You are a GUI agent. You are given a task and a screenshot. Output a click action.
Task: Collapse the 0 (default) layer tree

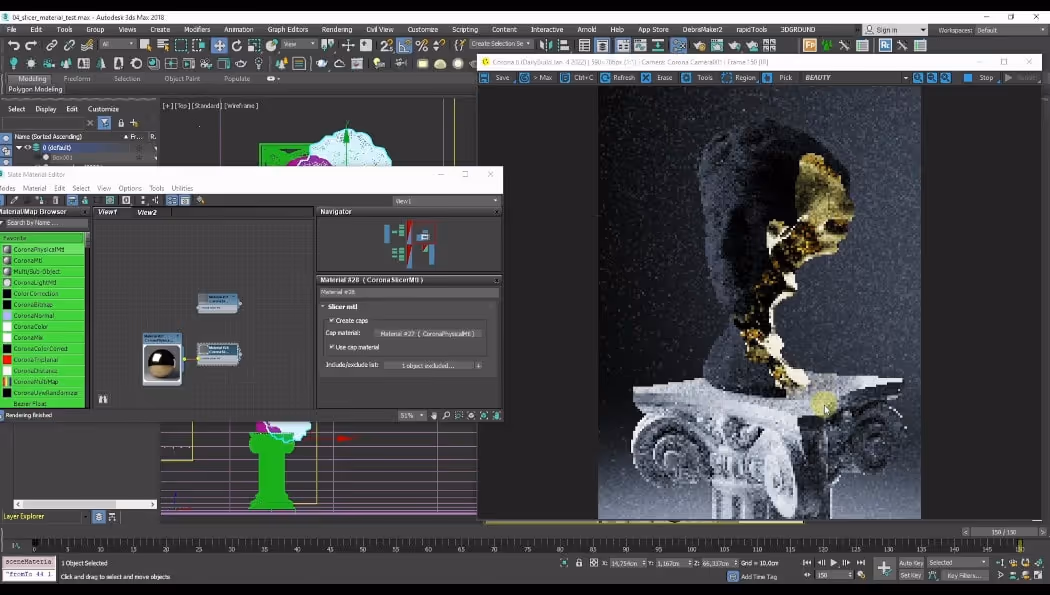tap(19, 147)
